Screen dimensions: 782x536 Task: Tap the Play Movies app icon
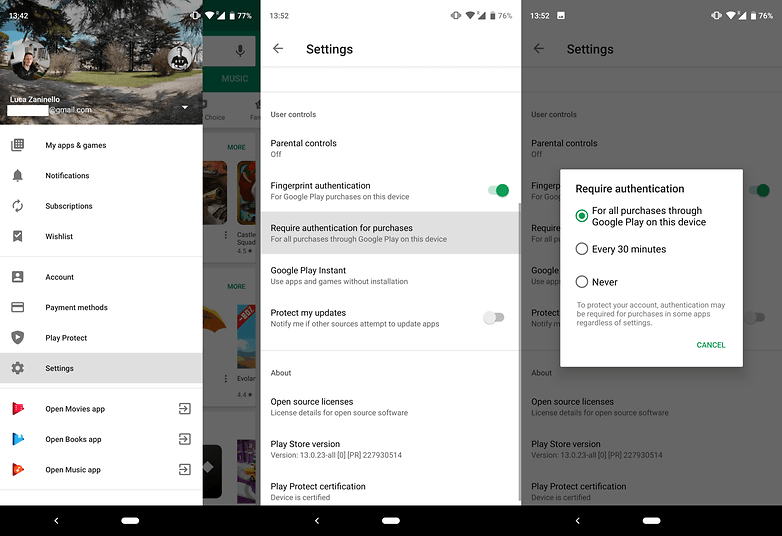click(18, 409)
